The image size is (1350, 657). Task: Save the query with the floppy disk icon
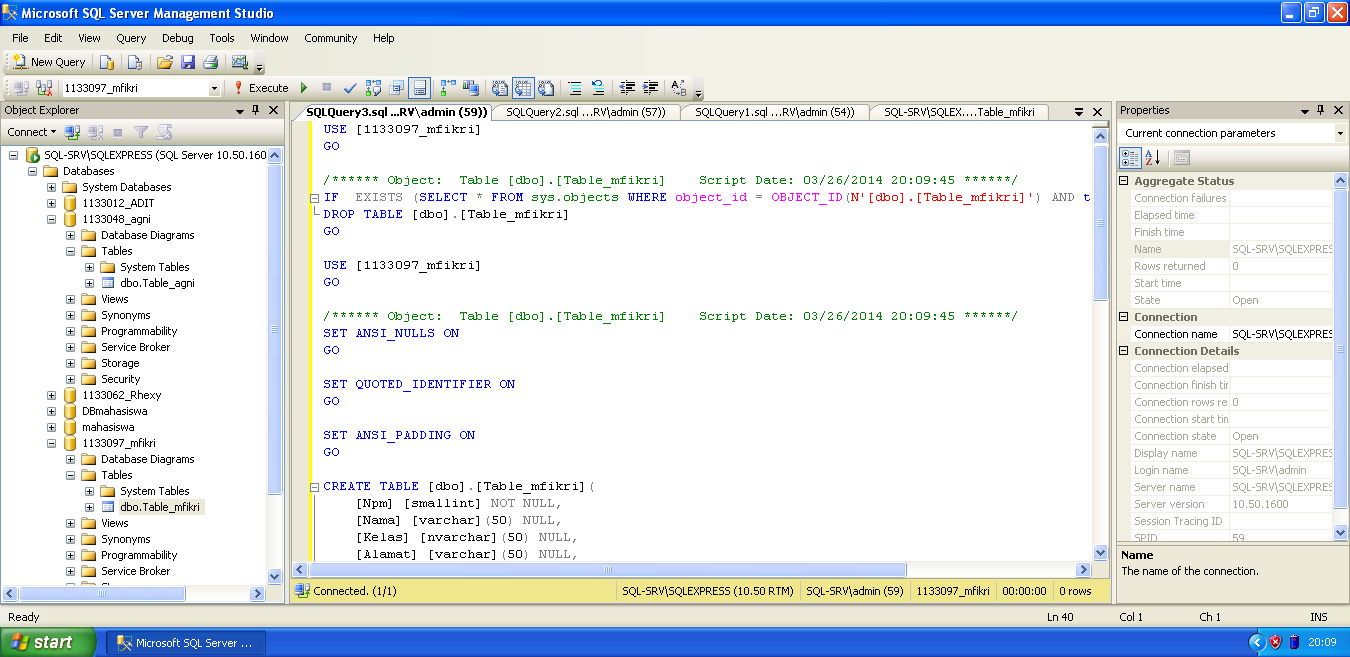click(x=188, y=62)
